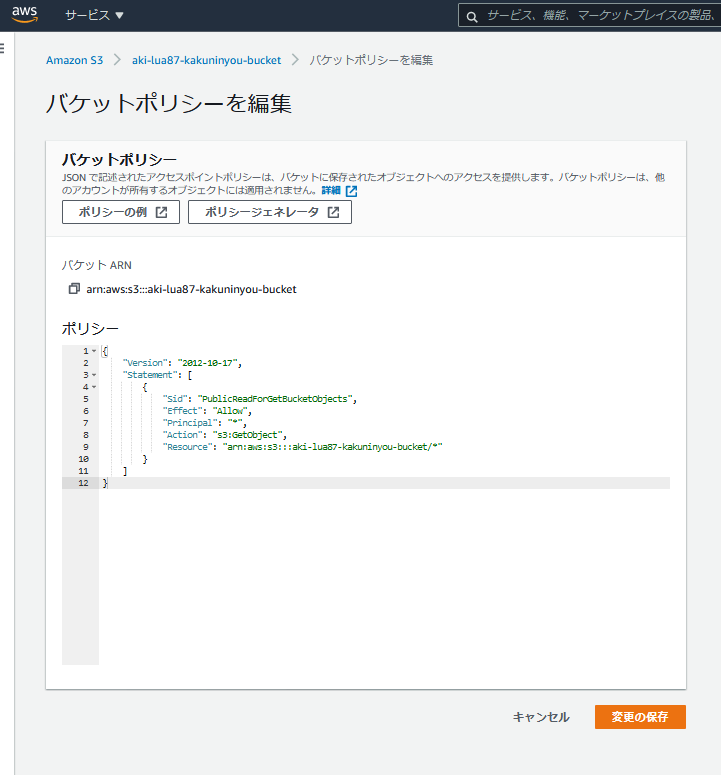Click the "Statement" key on line 3
The width and height of the screenshot is (721, 775).
coord(150,375)
